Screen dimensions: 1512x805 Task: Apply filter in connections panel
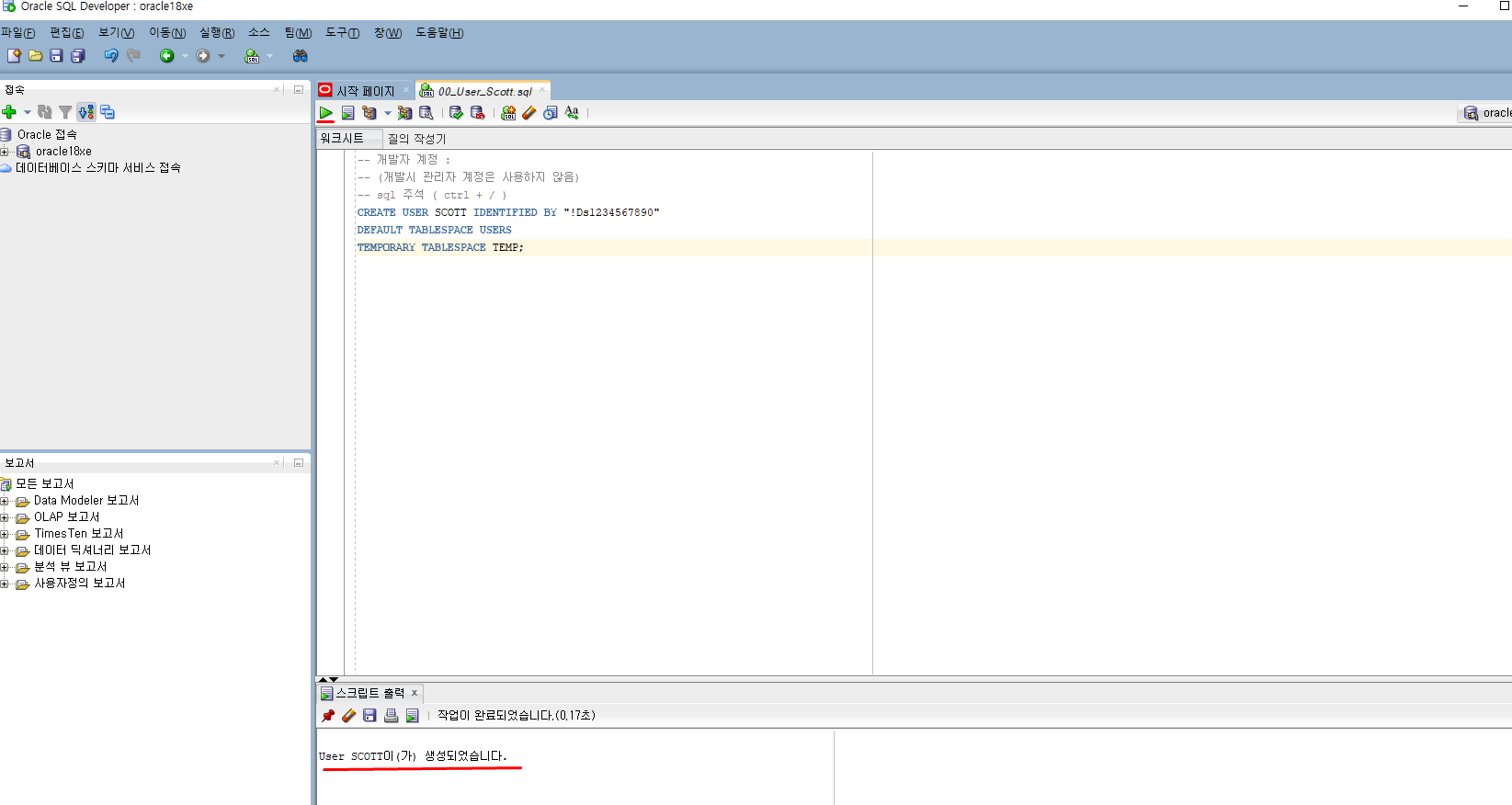[x=64, y=112]
